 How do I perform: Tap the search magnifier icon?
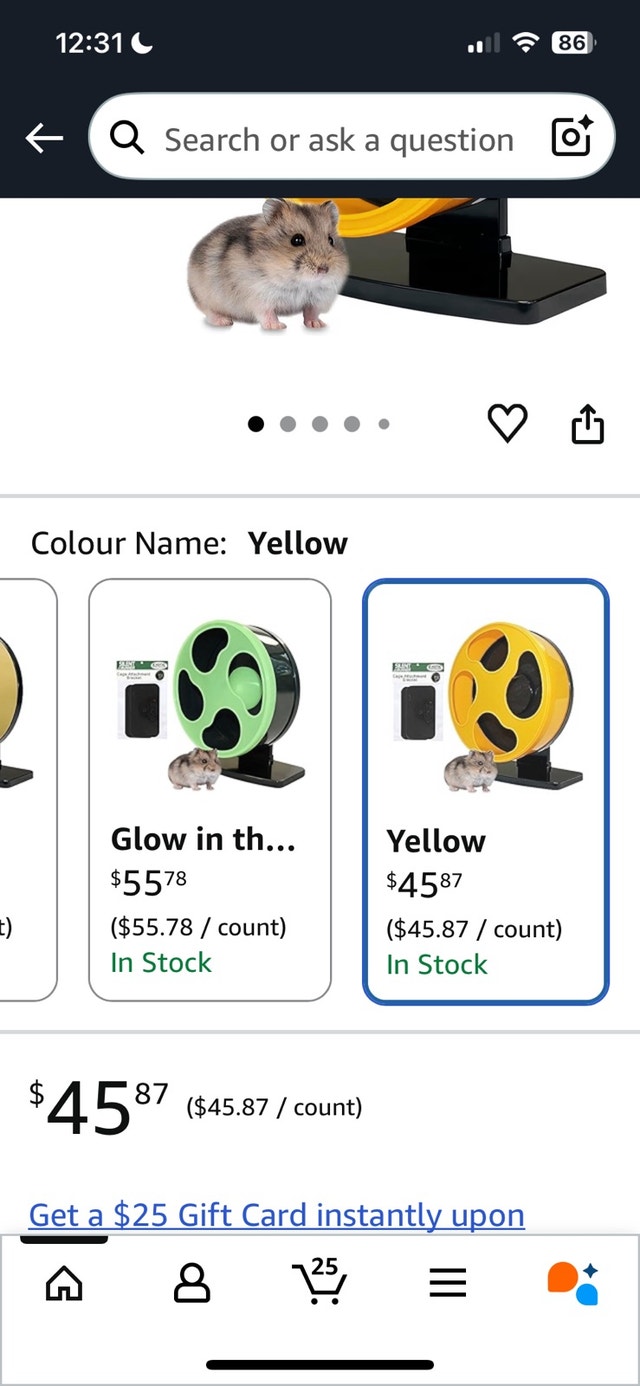127,140
